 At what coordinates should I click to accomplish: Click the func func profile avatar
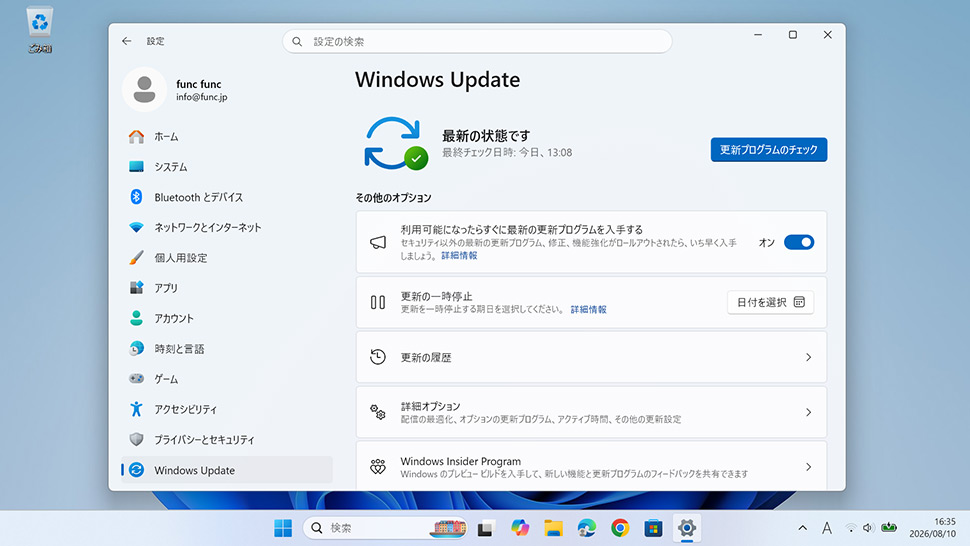coord(144,89)
